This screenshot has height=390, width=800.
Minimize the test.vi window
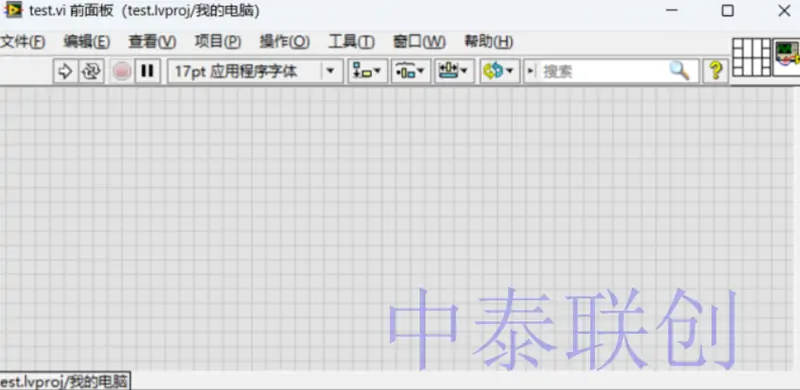pyautogui.click(x=672, y=11)
